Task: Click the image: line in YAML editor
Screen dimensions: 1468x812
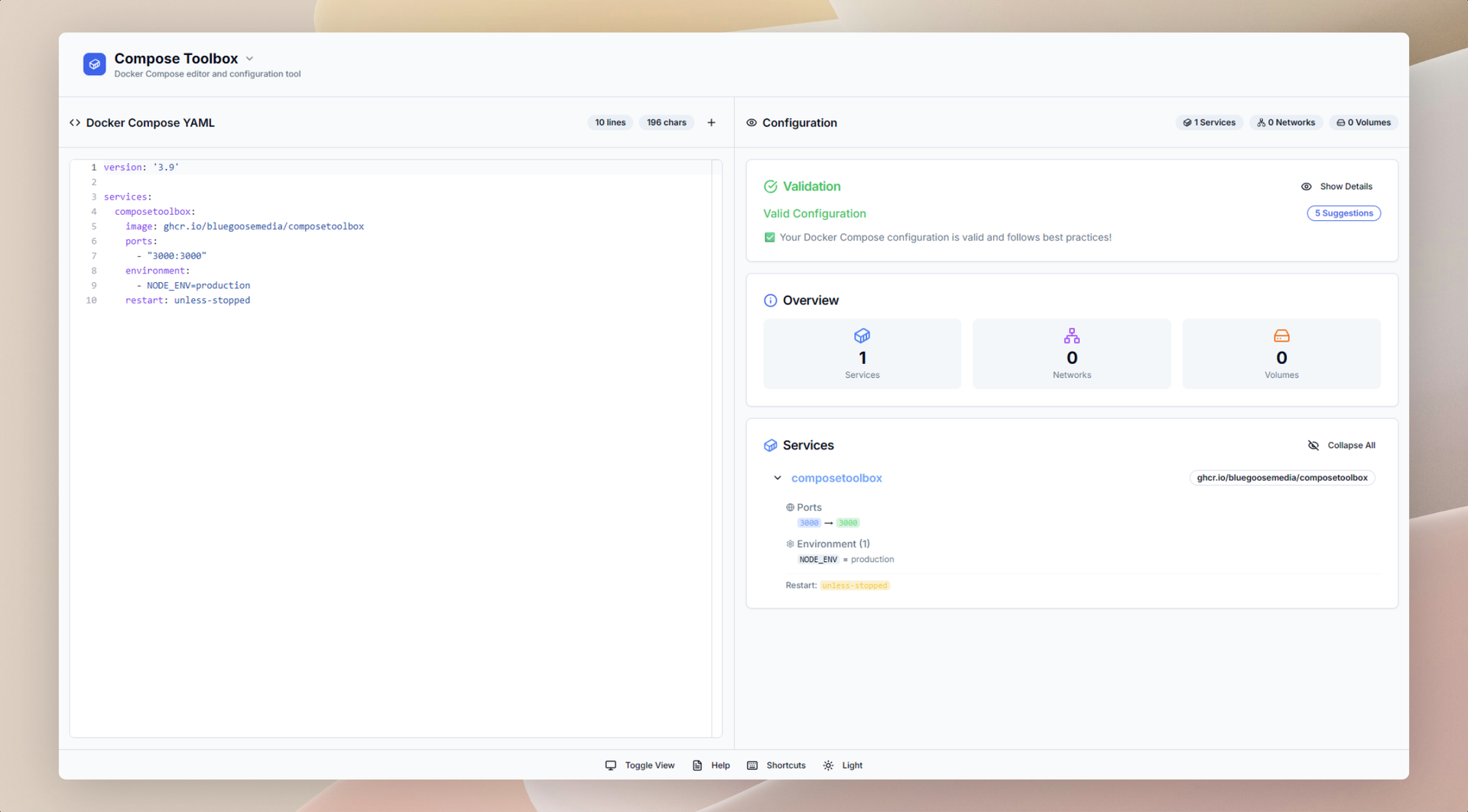Action: click(245, 226)
